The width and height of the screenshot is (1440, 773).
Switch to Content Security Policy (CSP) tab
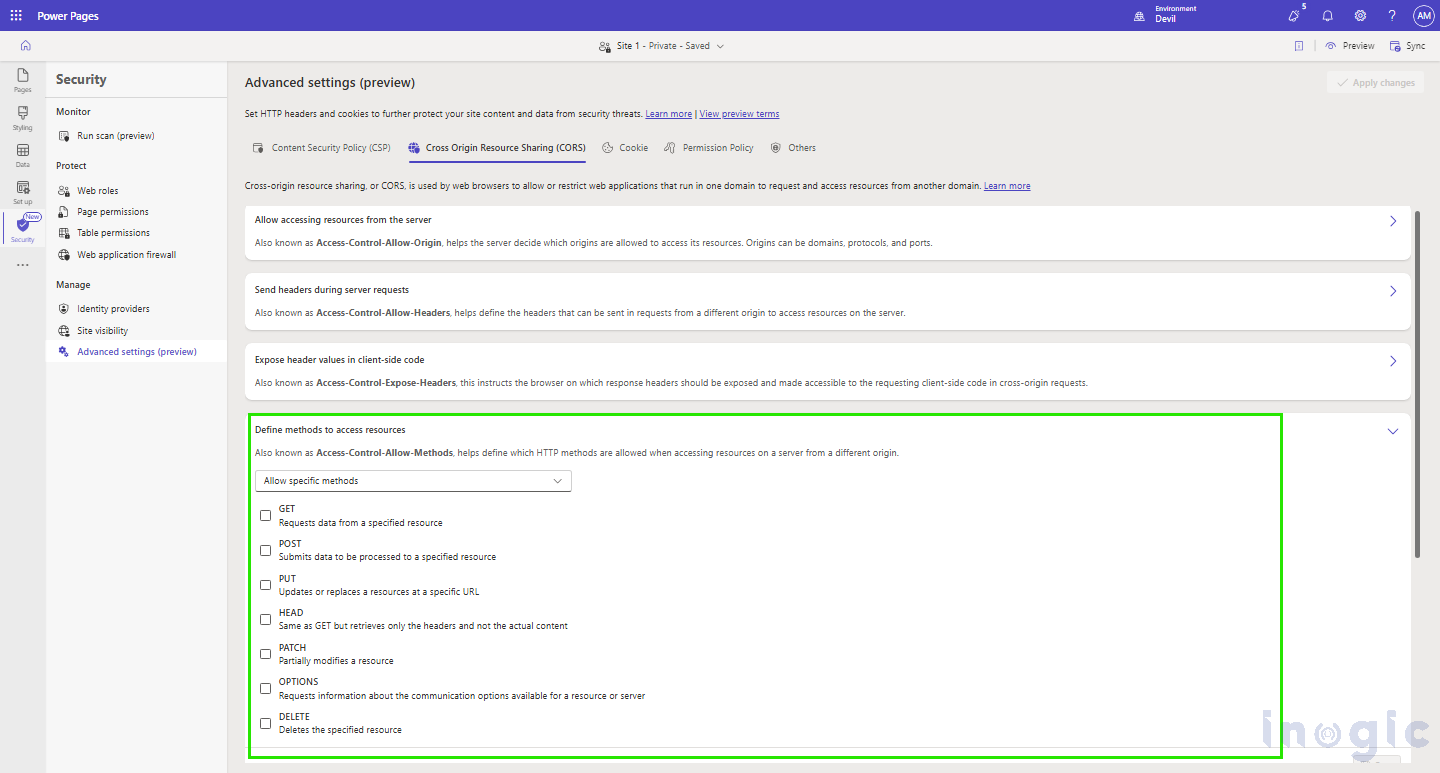[x=321, y=148]
